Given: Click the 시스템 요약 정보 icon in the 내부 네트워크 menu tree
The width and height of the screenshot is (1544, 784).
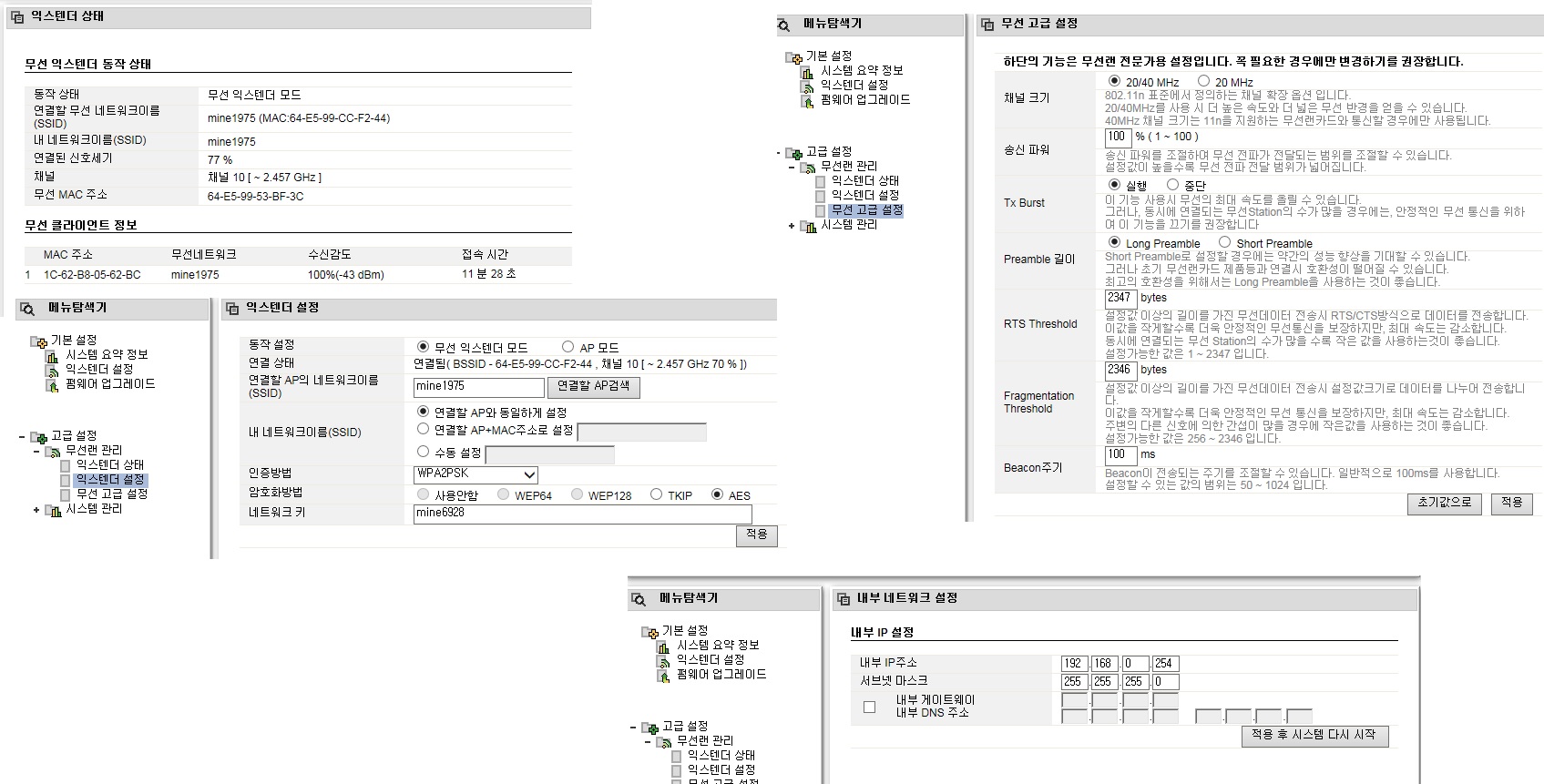Looking at the screenshot, I should point(664,646).
